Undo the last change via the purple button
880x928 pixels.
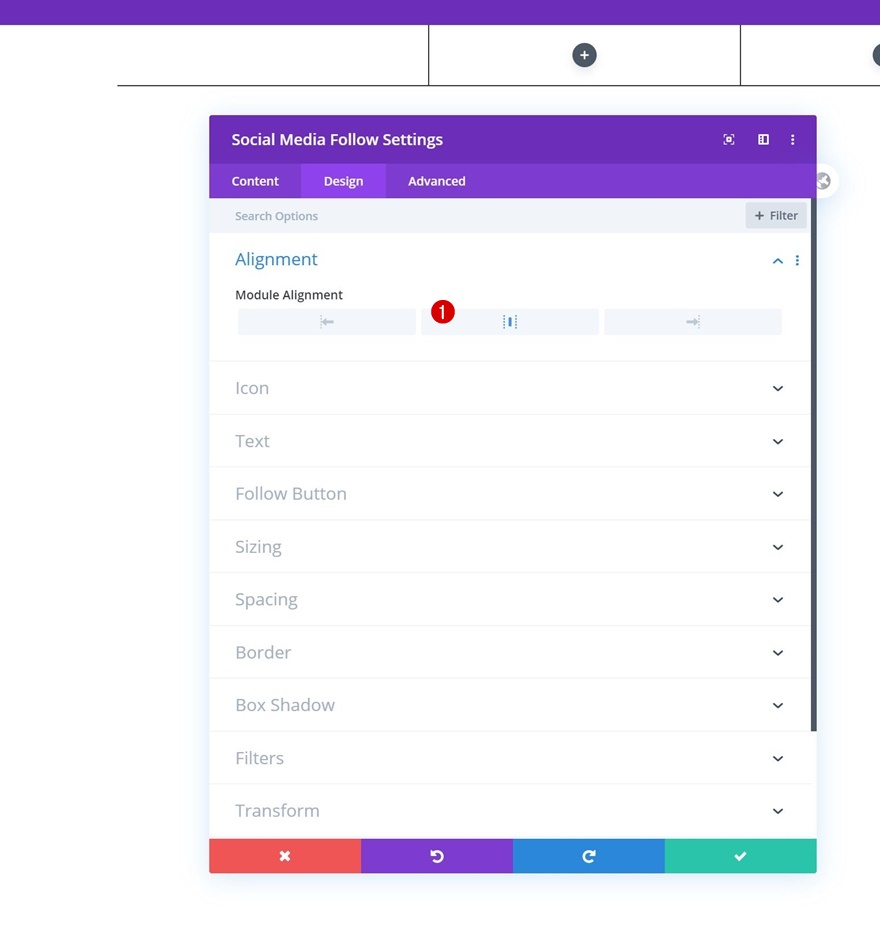coord(437,856)
